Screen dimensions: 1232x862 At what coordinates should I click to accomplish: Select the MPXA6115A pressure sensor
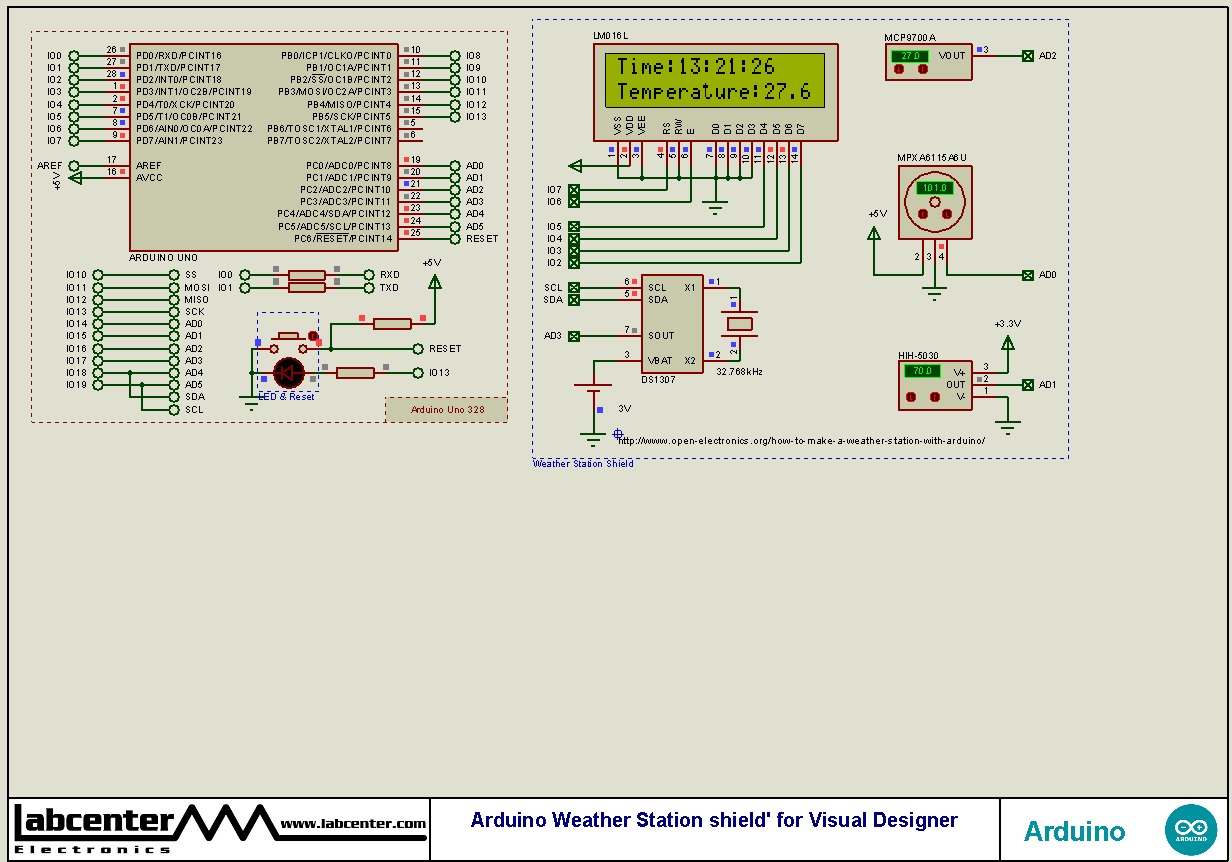[x=934, y=200]
